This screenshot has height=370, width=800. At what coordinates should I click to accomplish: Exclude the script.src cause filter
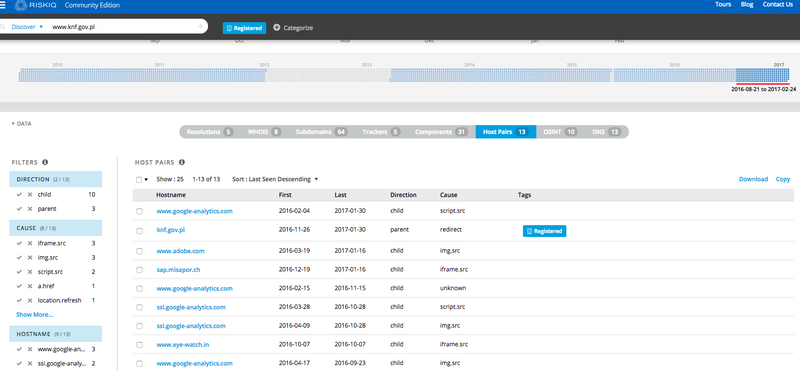pyautogui.click(x=30, y=272)
